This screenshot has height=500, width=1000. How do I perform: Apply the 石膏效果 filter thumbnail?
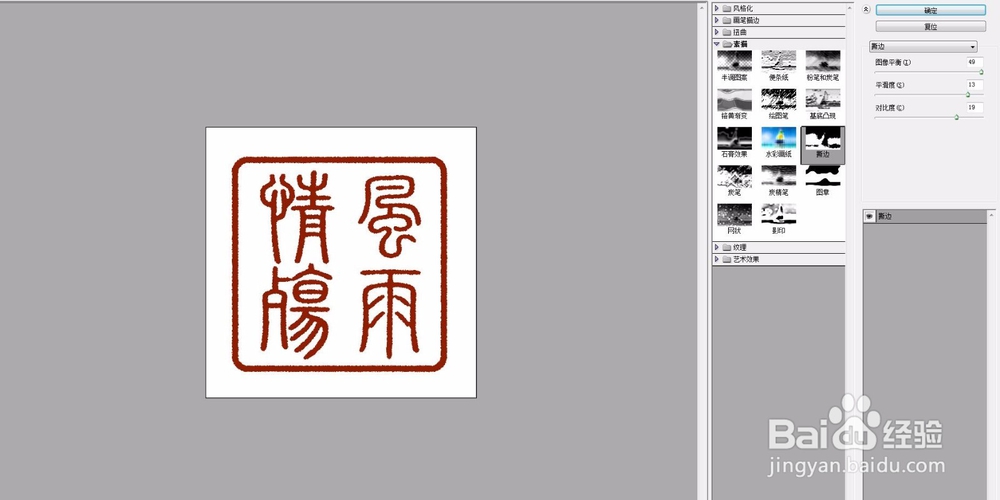point(734,143)
